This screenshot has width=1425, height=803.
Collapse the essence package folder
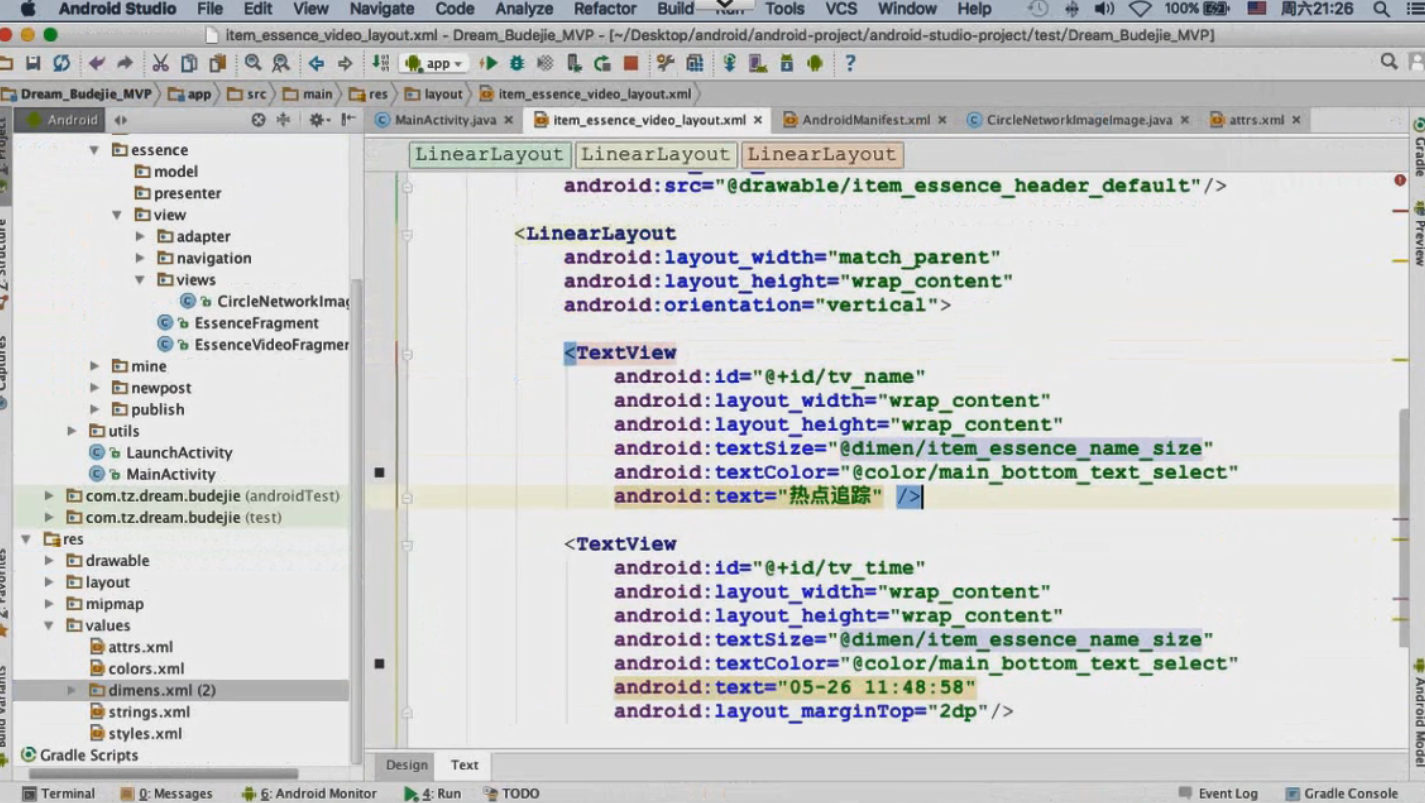[x=94, y=150]
